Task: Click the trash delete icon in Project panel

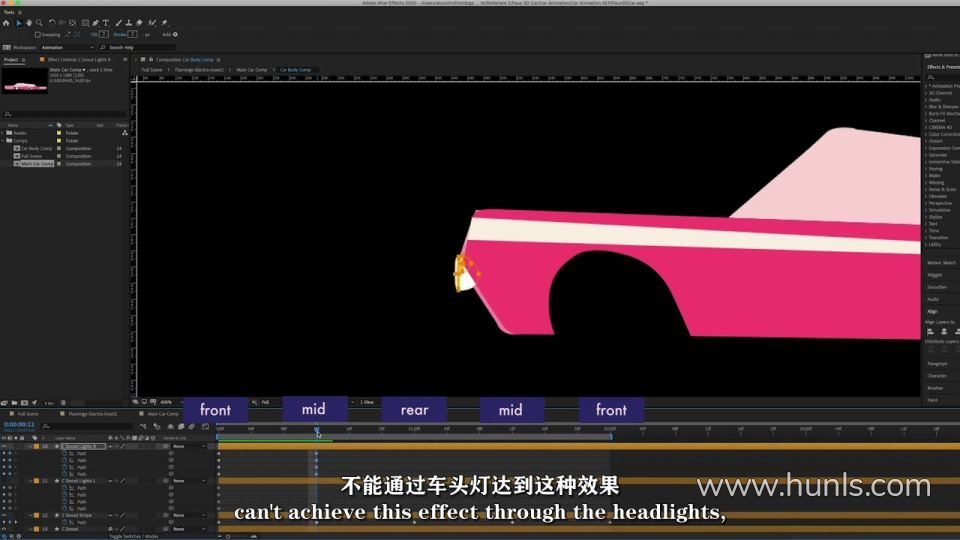Action: (63, 403)
